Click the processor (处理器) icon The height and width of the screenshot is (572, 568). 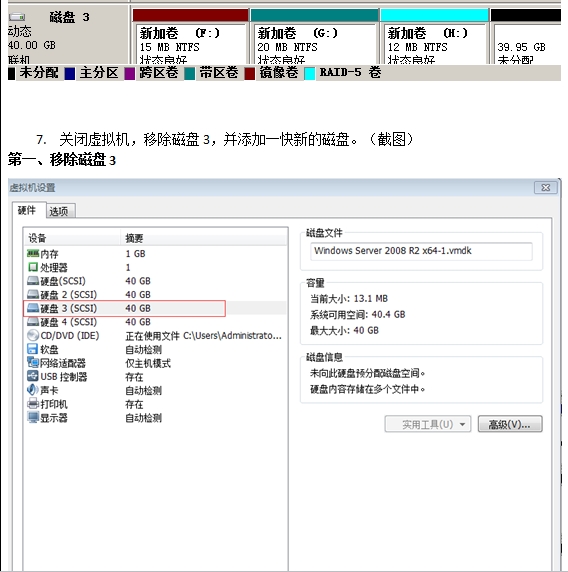pyautogui.click(x=33, y=267)
